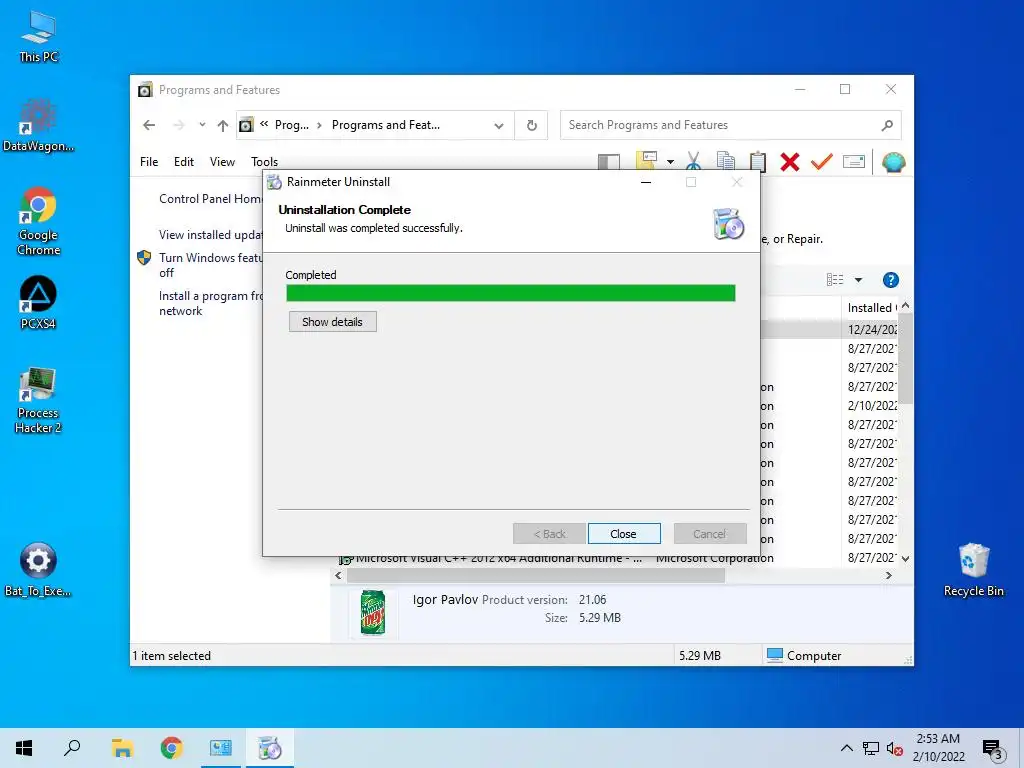Viewport: 1024px width, 768px height.
Task: Open recent locations dropdown in navigation
Action: click(202, 125)
